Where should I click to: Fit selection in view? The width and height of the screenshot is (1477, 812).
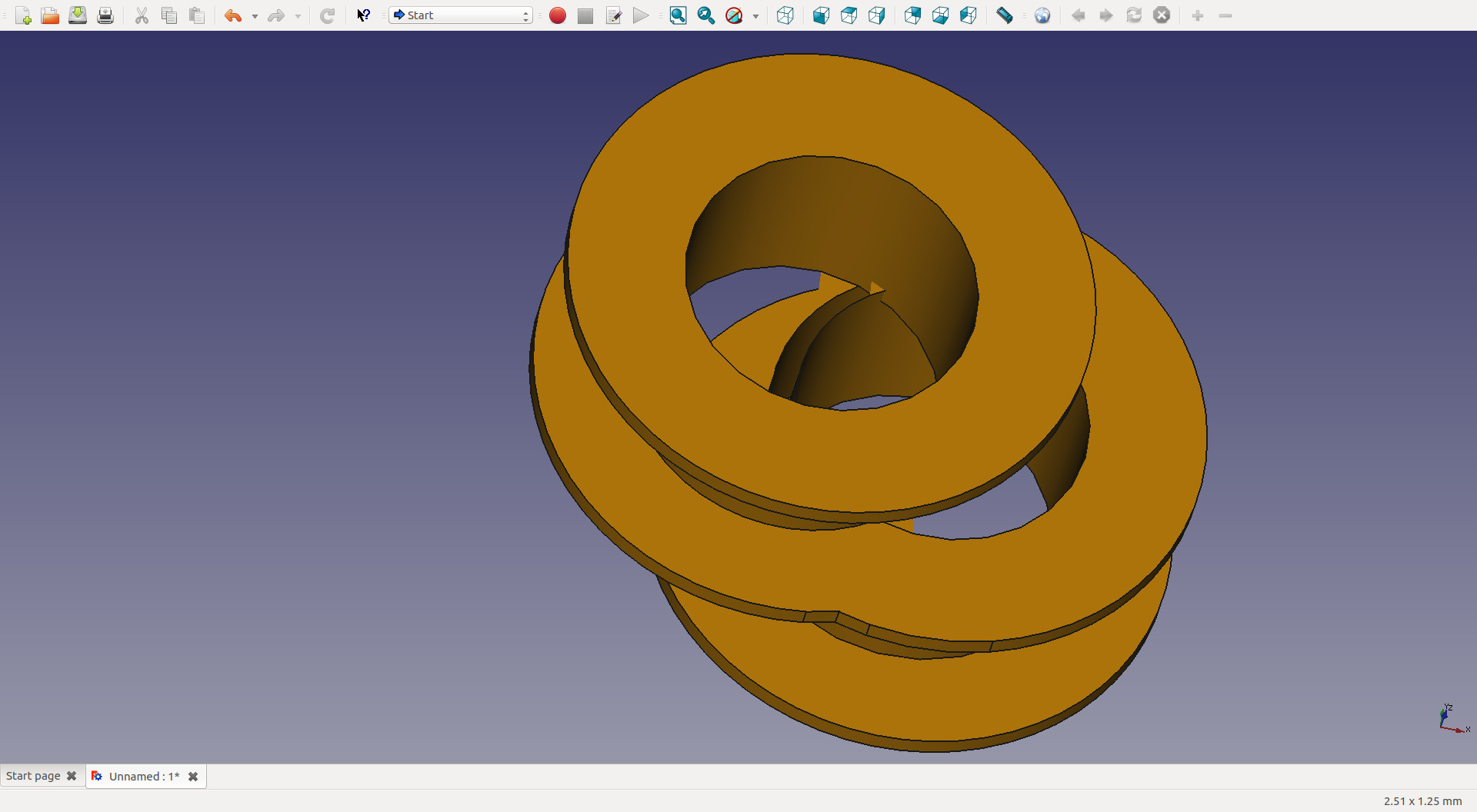tap(705, 15)
